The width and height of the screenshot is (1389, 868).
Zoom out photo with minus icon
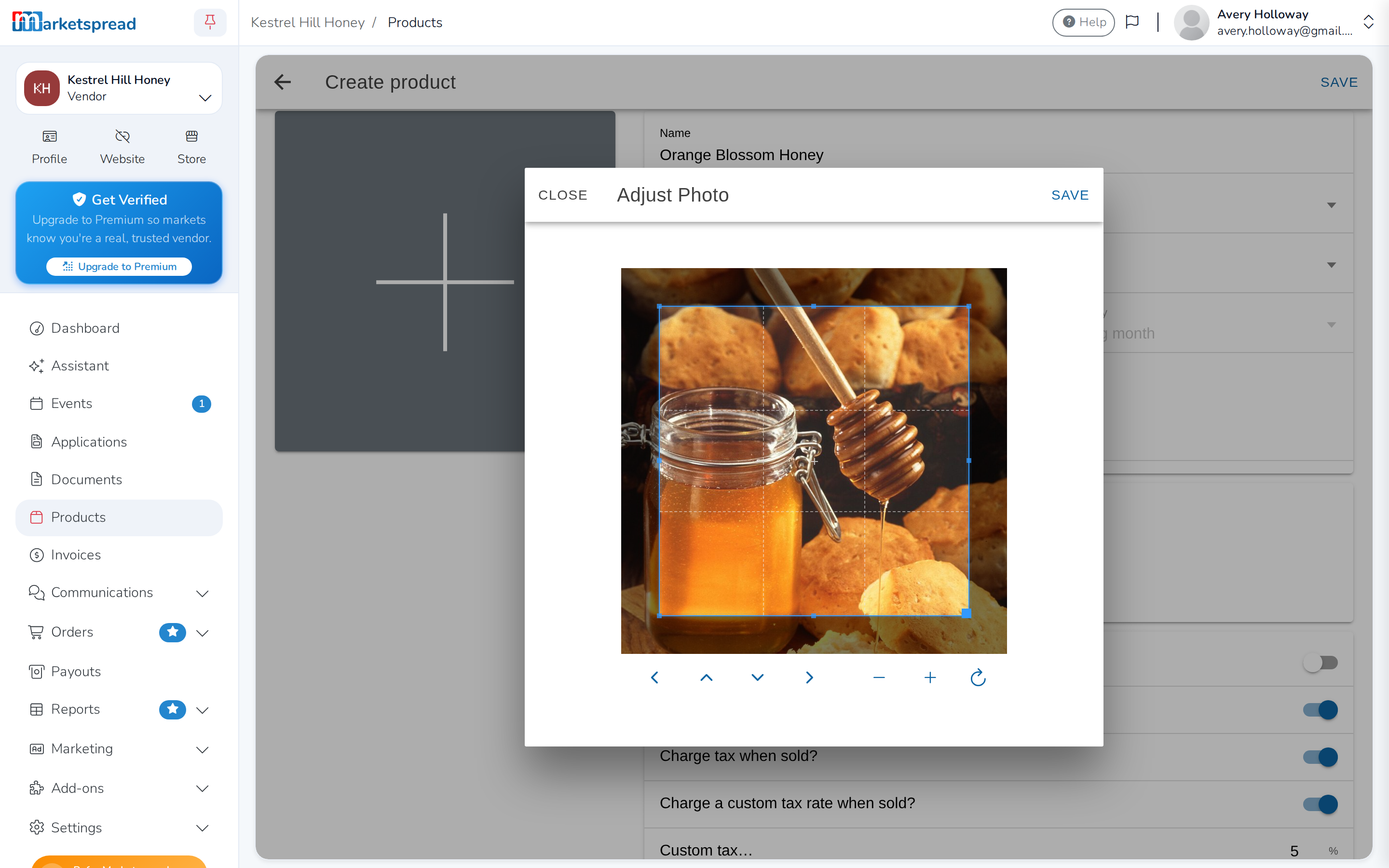(x=879, y=678)
